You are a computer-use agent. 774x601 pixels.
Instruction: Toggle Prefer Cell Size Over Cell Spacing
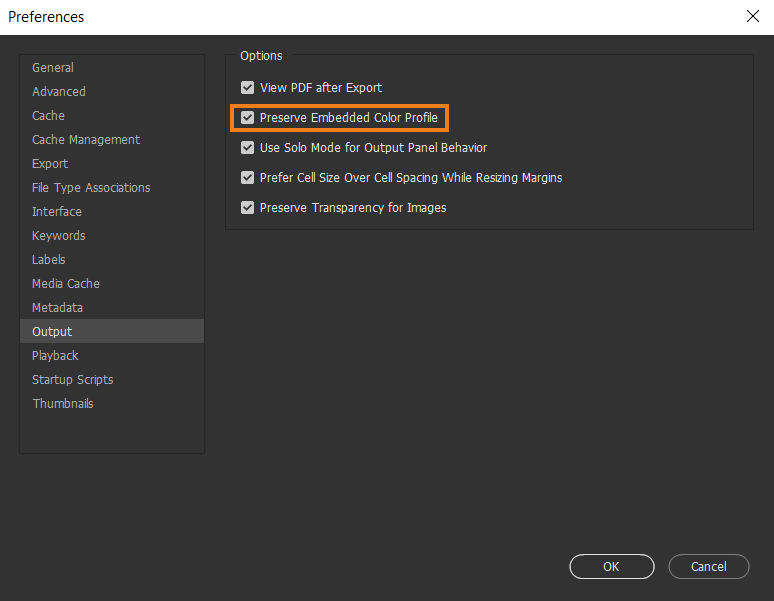point(247,178)
